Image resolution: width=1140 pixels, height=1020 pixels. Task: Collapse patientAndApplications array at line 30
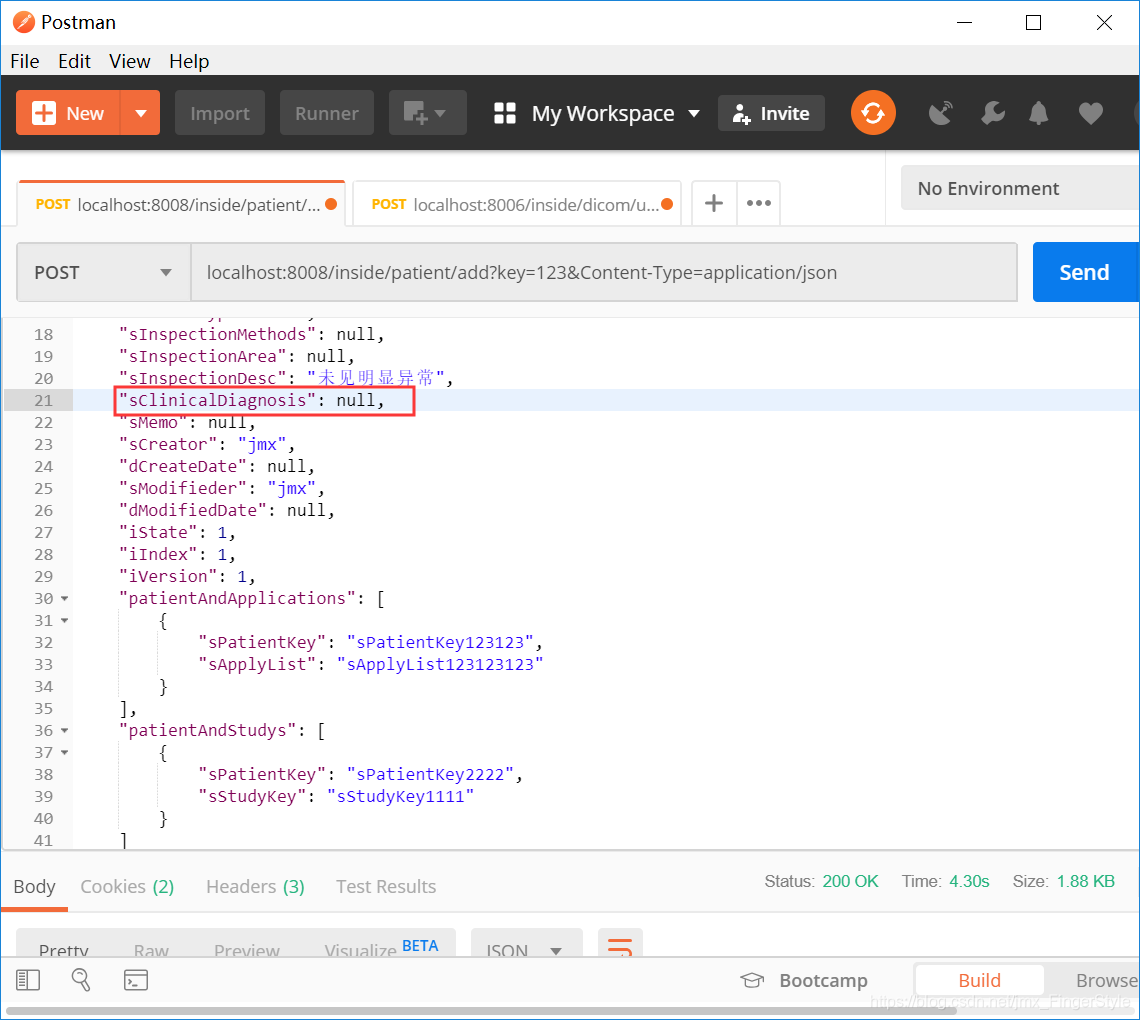pos(64,598)
